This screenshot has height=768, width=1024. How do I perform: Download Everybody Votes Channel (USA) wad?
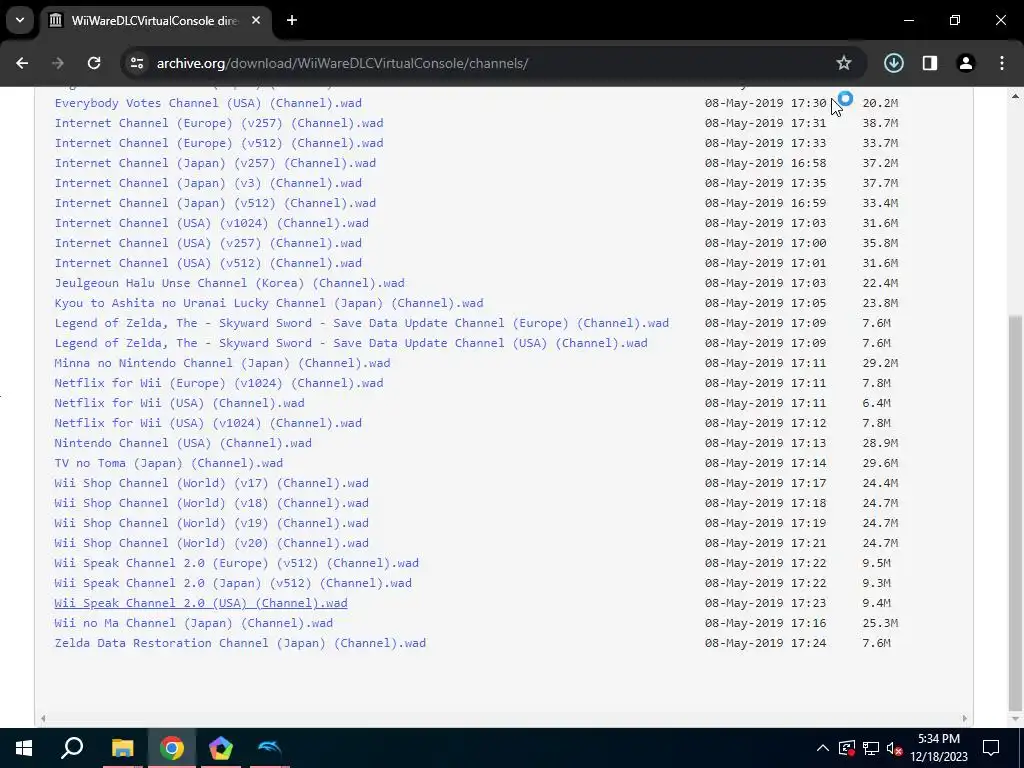point(208,103)
